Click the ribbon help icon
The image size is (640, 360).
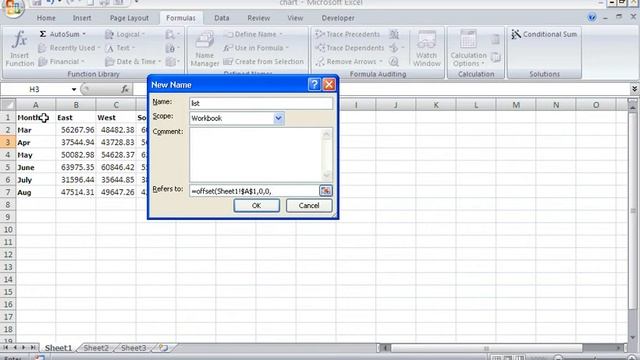[592, 18]
